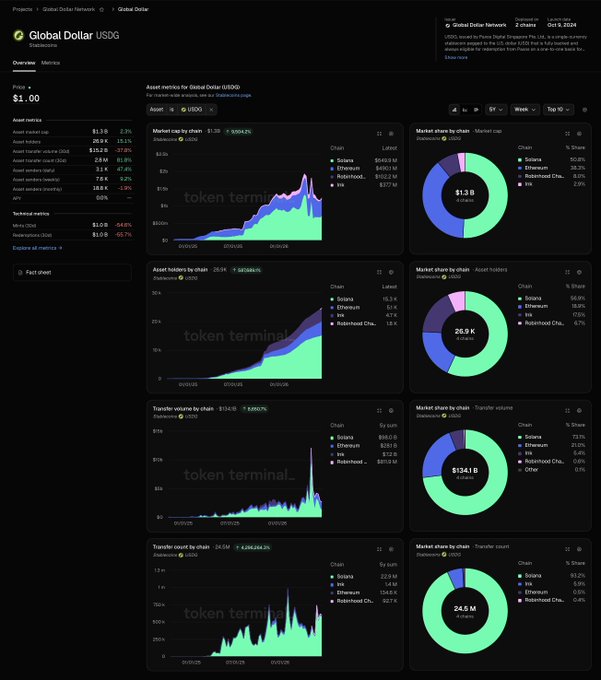The image size is (601, 680).
Task: Click Show more in the description
Action: tap(456, 57)
